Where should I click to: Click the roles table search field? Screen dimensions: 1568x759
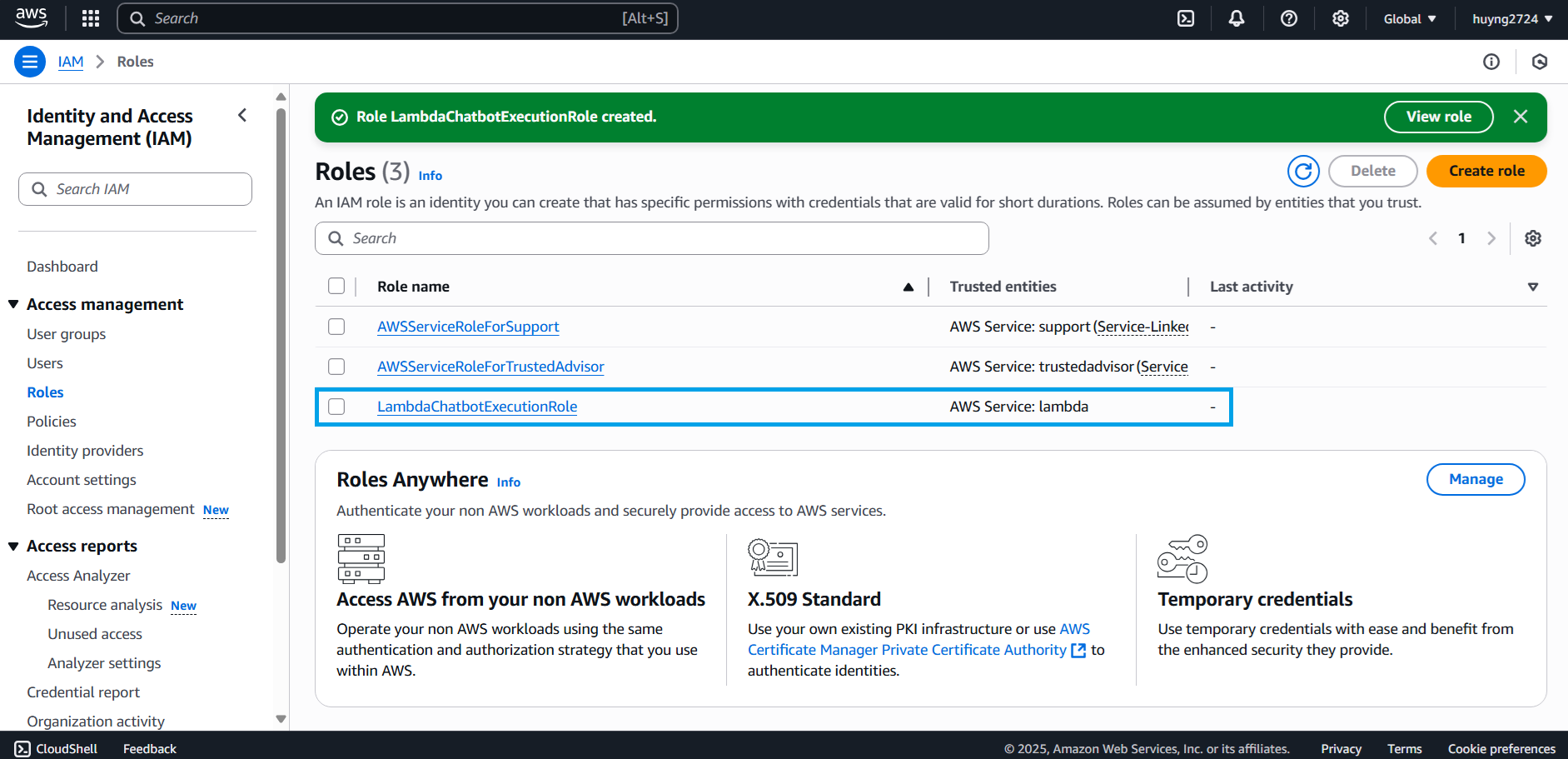(652, 238)
